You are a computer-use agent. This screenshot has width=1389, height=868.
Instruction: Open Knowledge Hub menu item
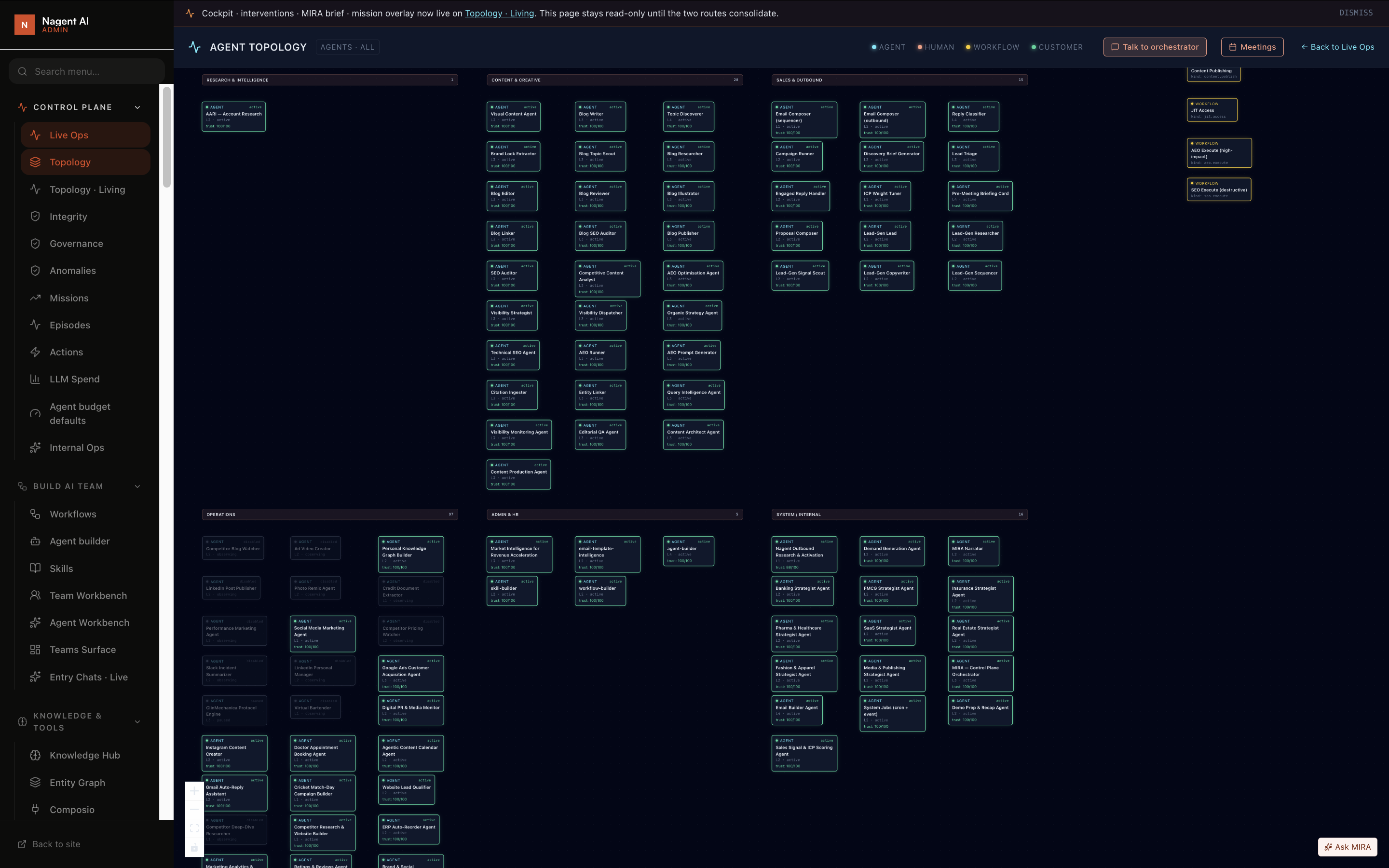[x=85, y=755]
